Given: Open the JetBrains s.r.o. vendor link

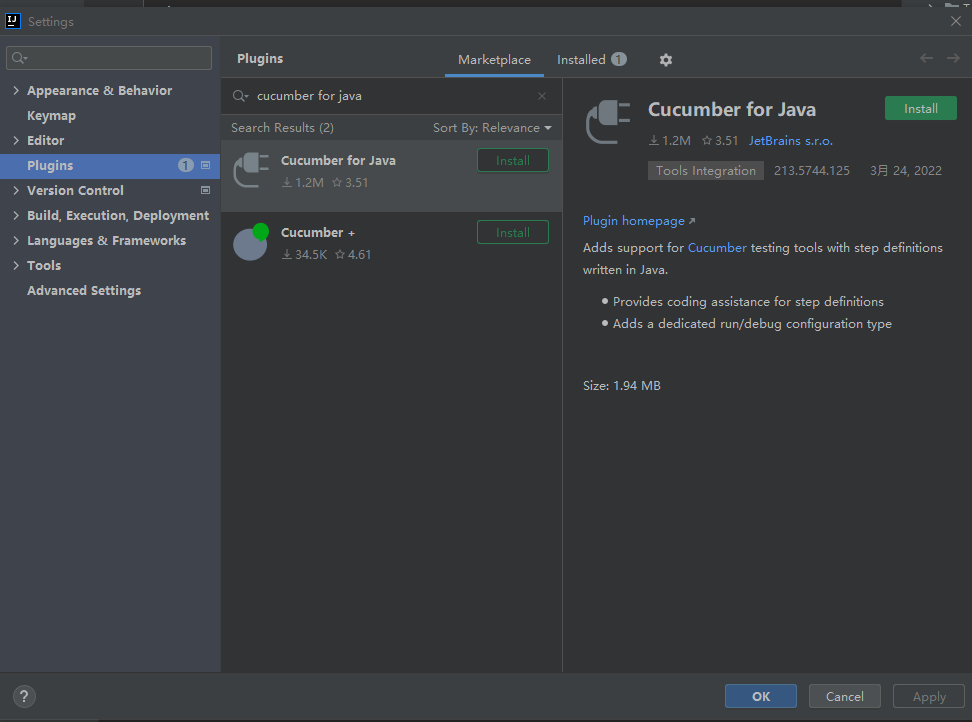Looking at the screenshot, I should coord(789,140).
